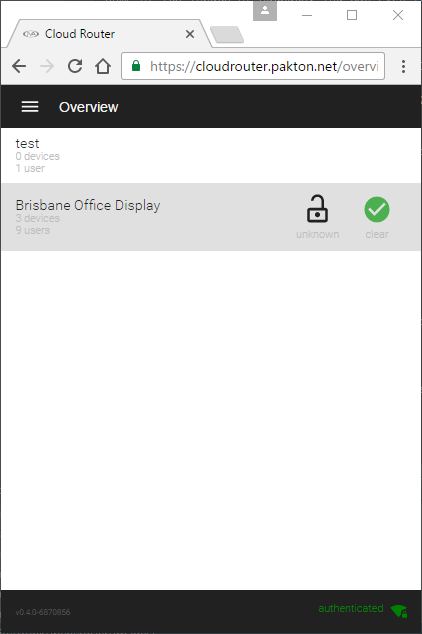Click the open padlock icon for Brisbane Office
The image size is (422, 634).
click(x=317, y=209)
